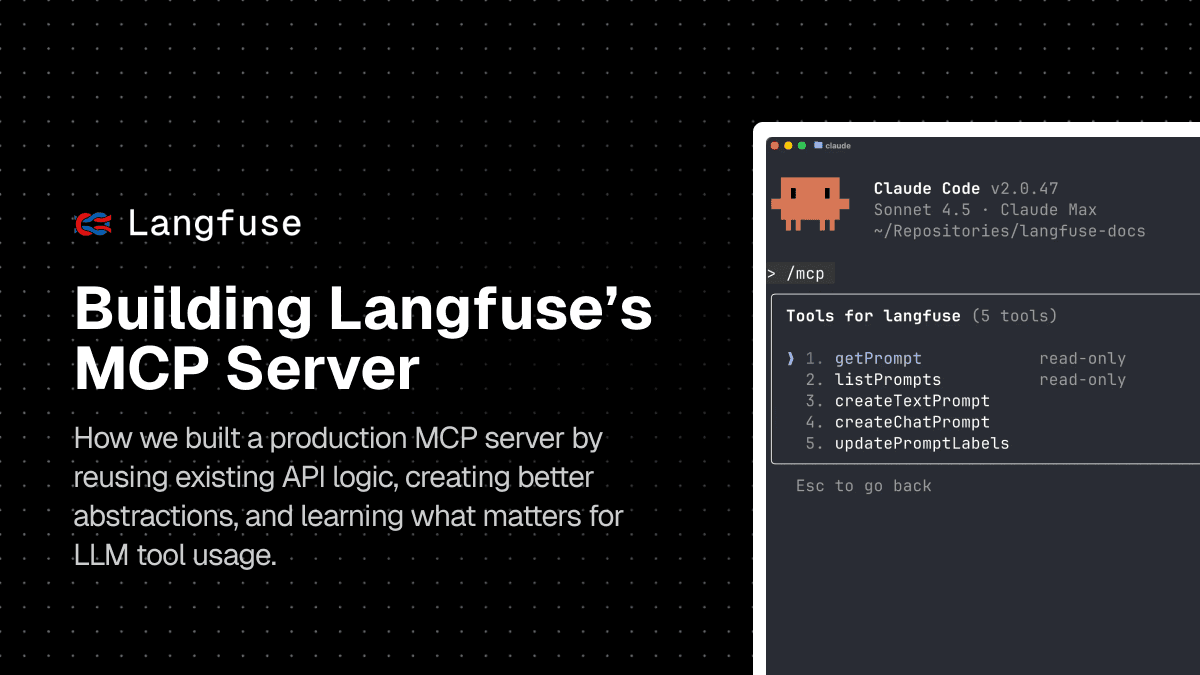Click the Esc to go back link
This screenshot has width=1200, height=675.
pos(862,486)
